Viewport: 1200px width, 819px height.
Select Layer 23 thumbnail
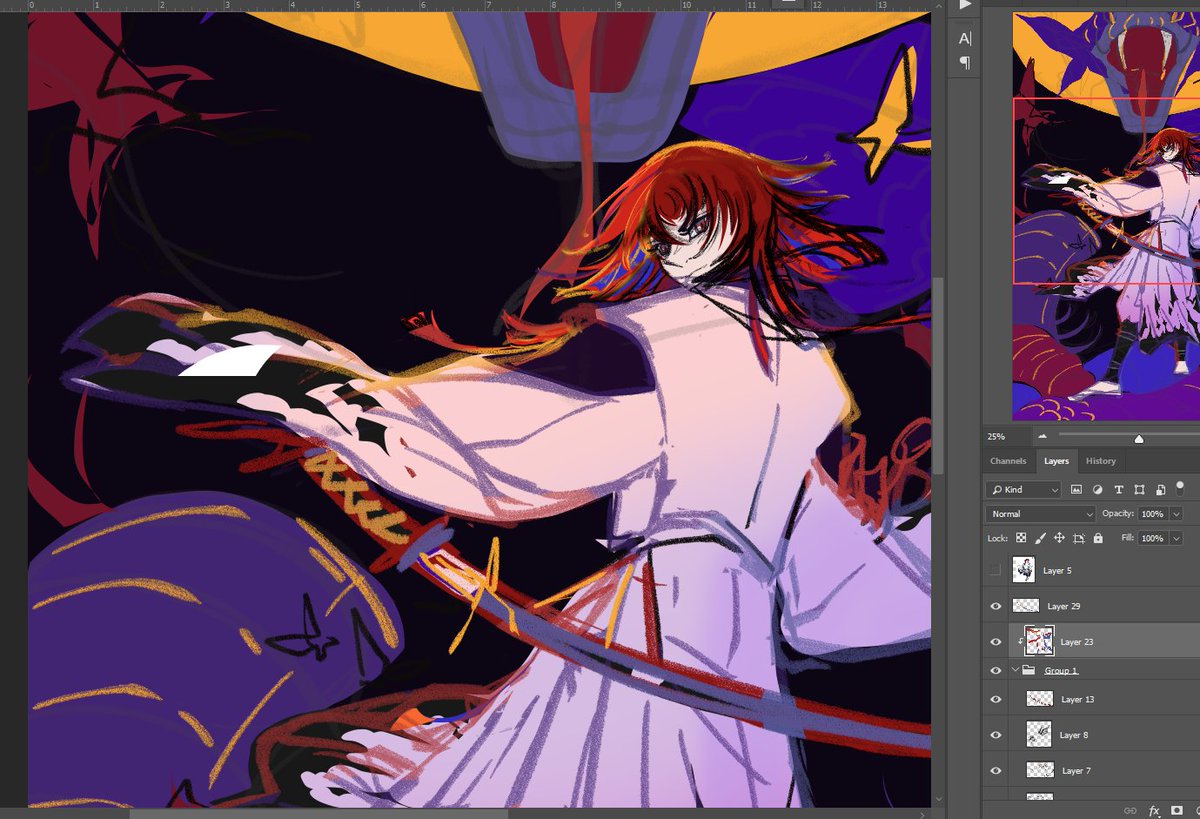[x=1039, y=642]
